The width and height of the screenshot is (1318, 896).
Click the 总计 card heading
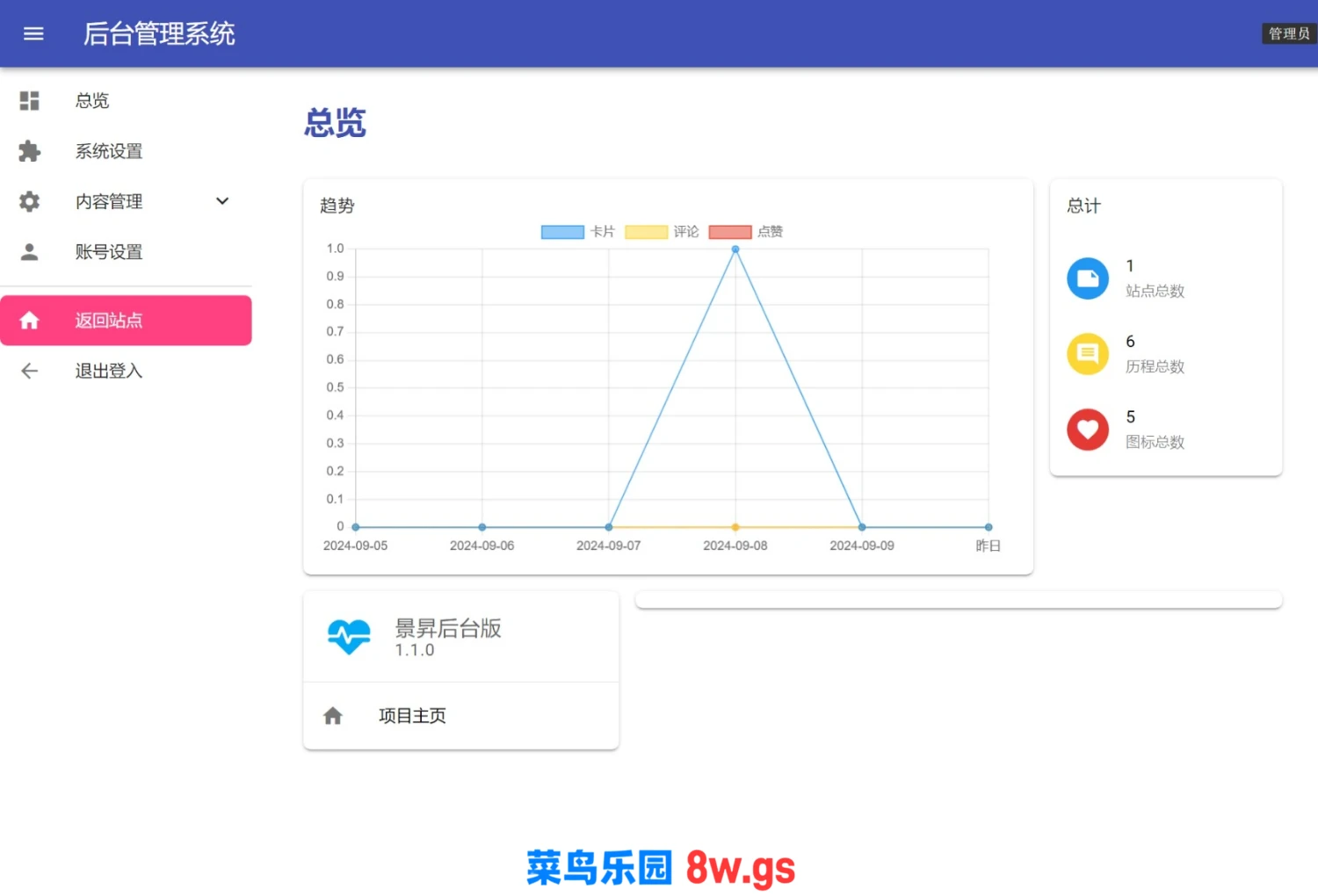coord(1083,206)
